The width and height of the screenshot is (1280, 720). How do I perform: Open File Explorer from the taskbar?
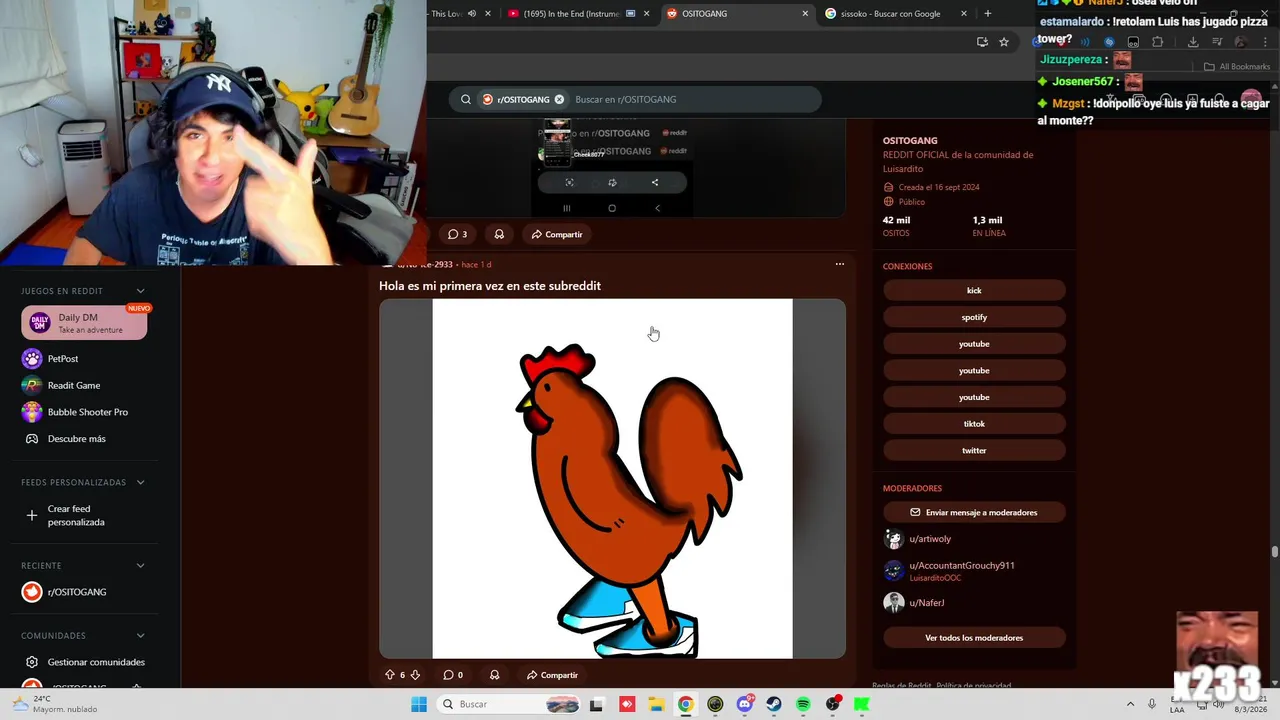click(x=656, y=704)
